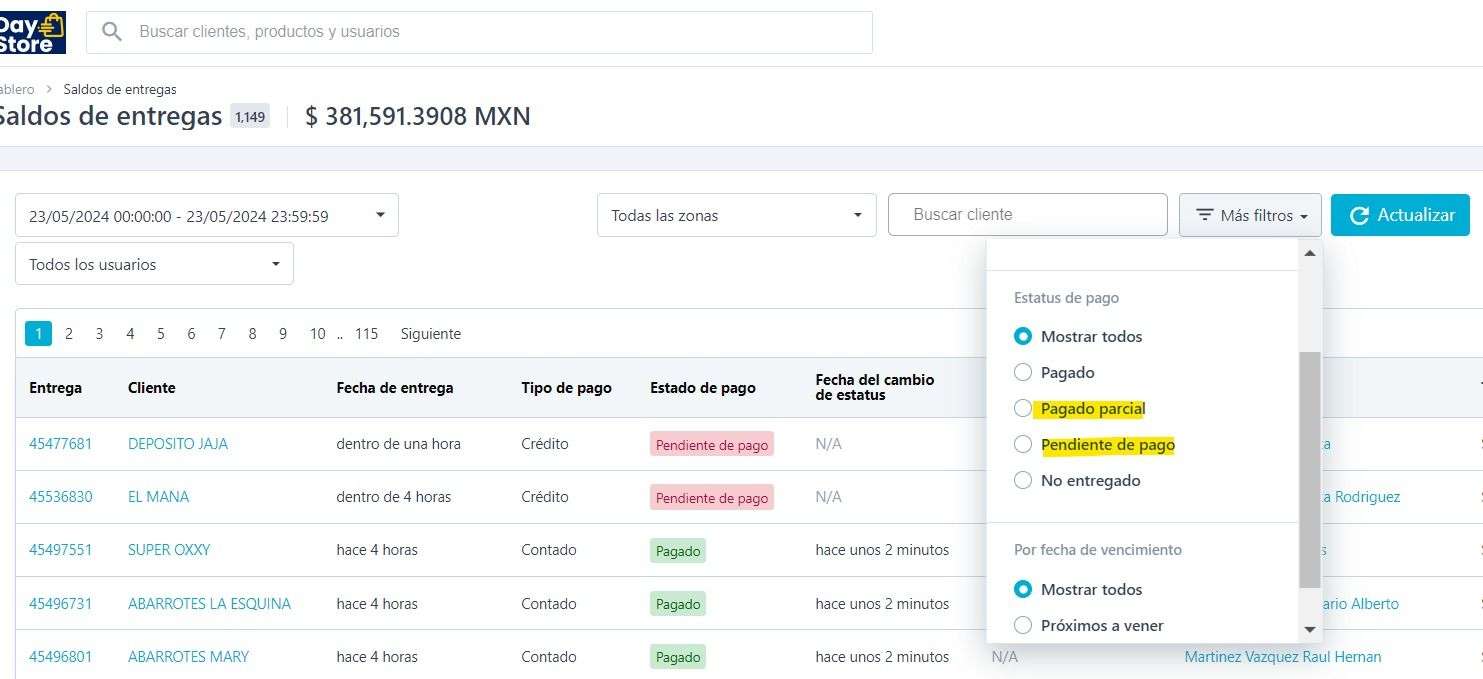Open delivery 45477681 link

[60, 444]
